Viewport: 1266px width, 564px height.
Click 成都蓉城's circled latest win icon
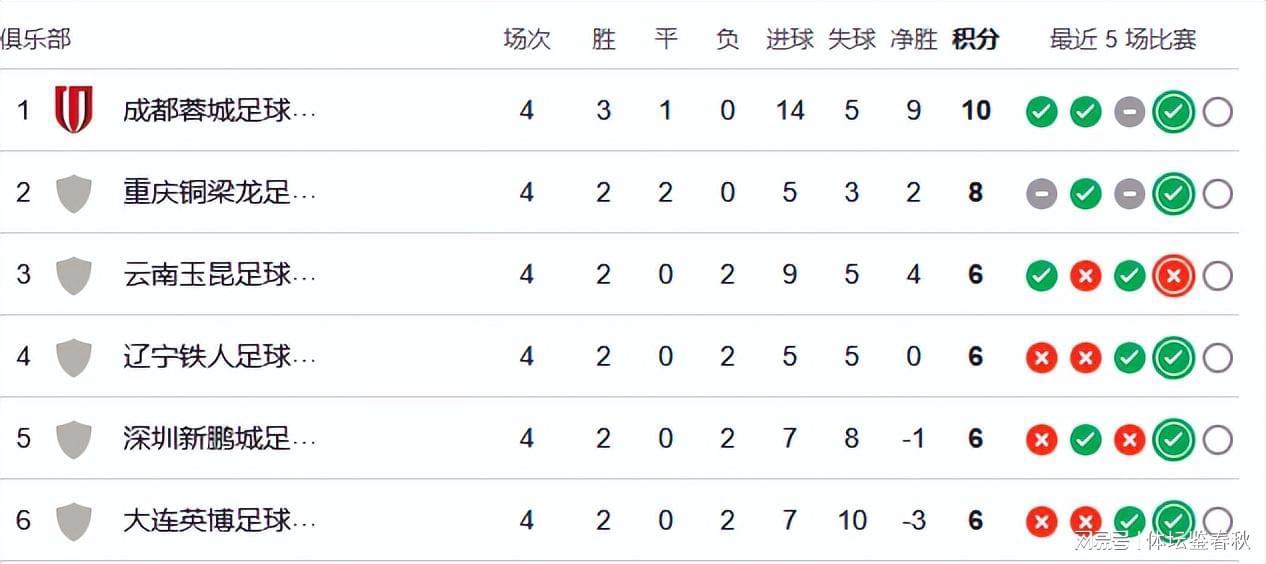coord(1173,112)
